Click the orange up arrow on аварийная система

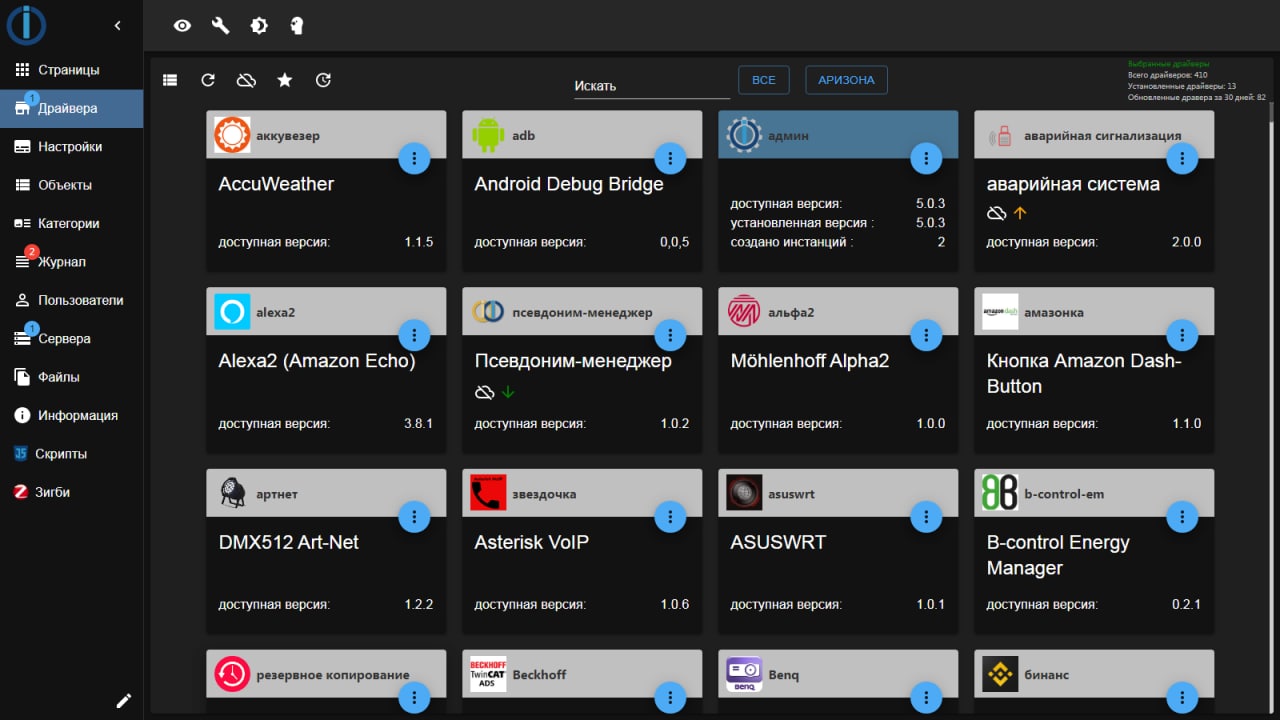(x=1020, y=213)
